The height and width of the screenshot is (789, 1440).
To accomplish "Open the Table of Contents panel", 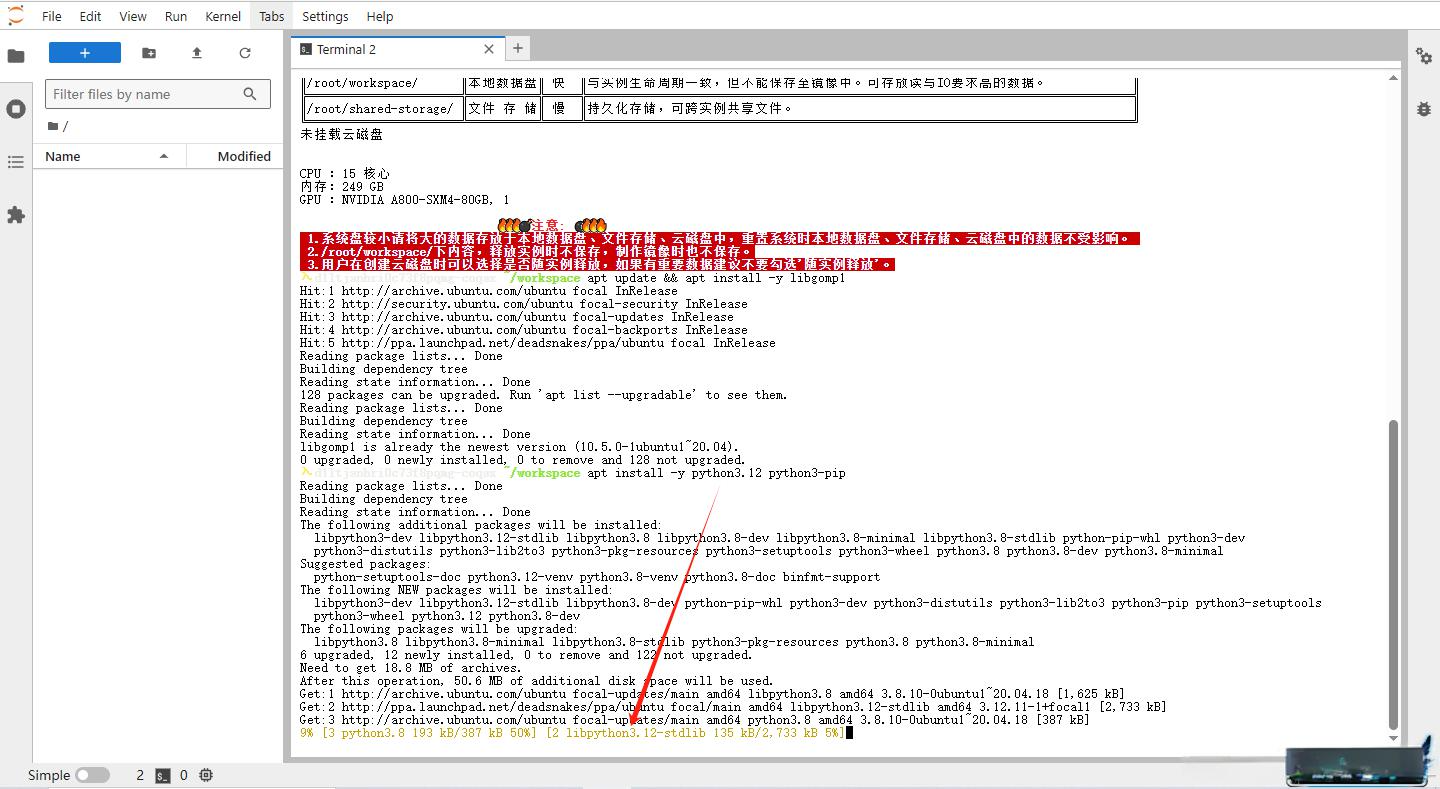I will coord(16,162).
